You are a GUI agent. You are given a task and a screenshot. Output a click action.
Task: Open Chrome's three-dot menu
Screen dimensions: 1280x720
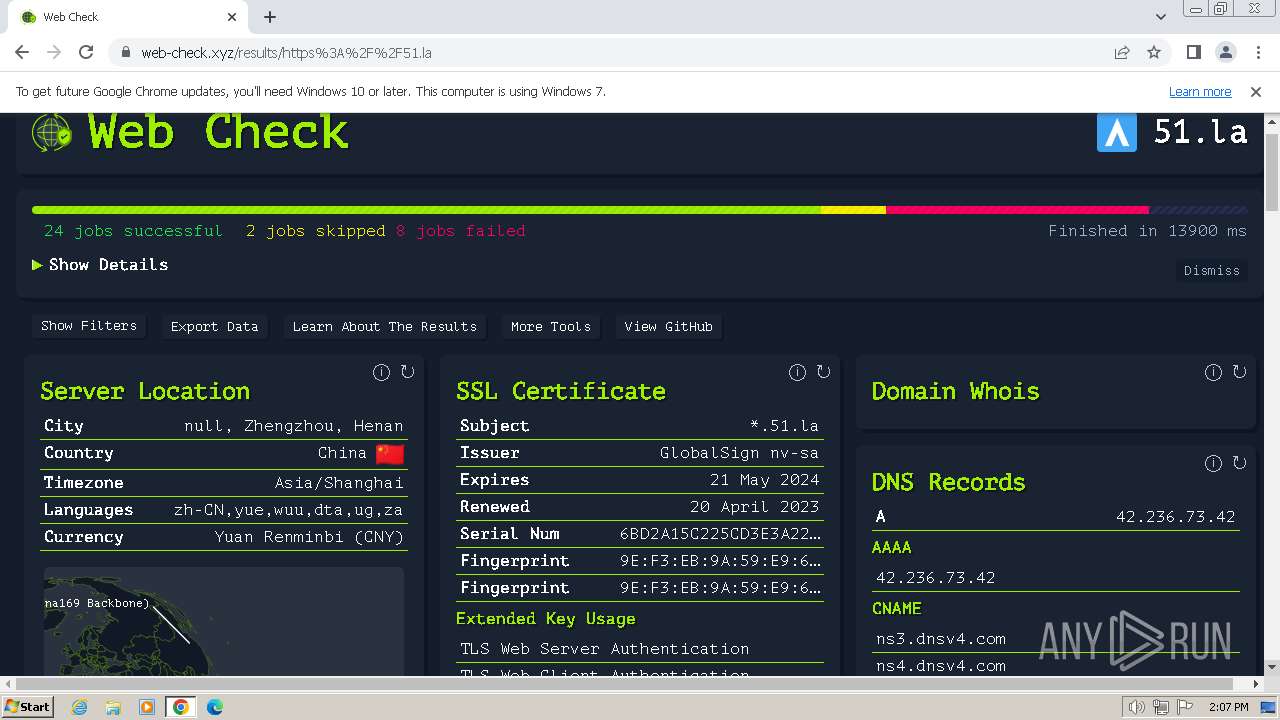(x=1257, y=52)
